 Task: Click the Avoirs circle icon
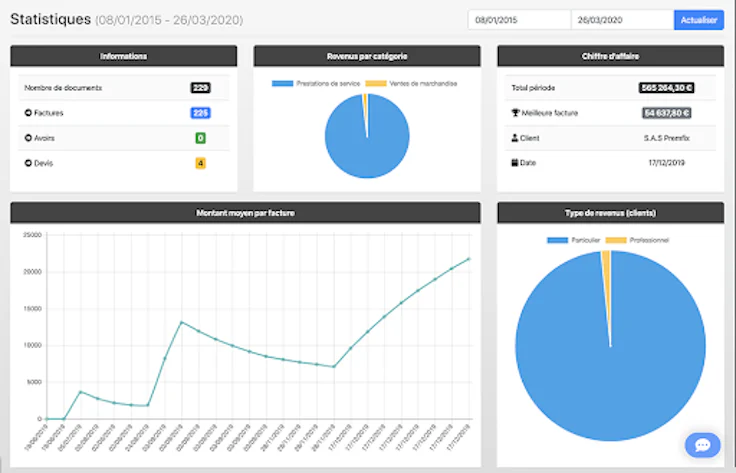click(x=28, y=138)
